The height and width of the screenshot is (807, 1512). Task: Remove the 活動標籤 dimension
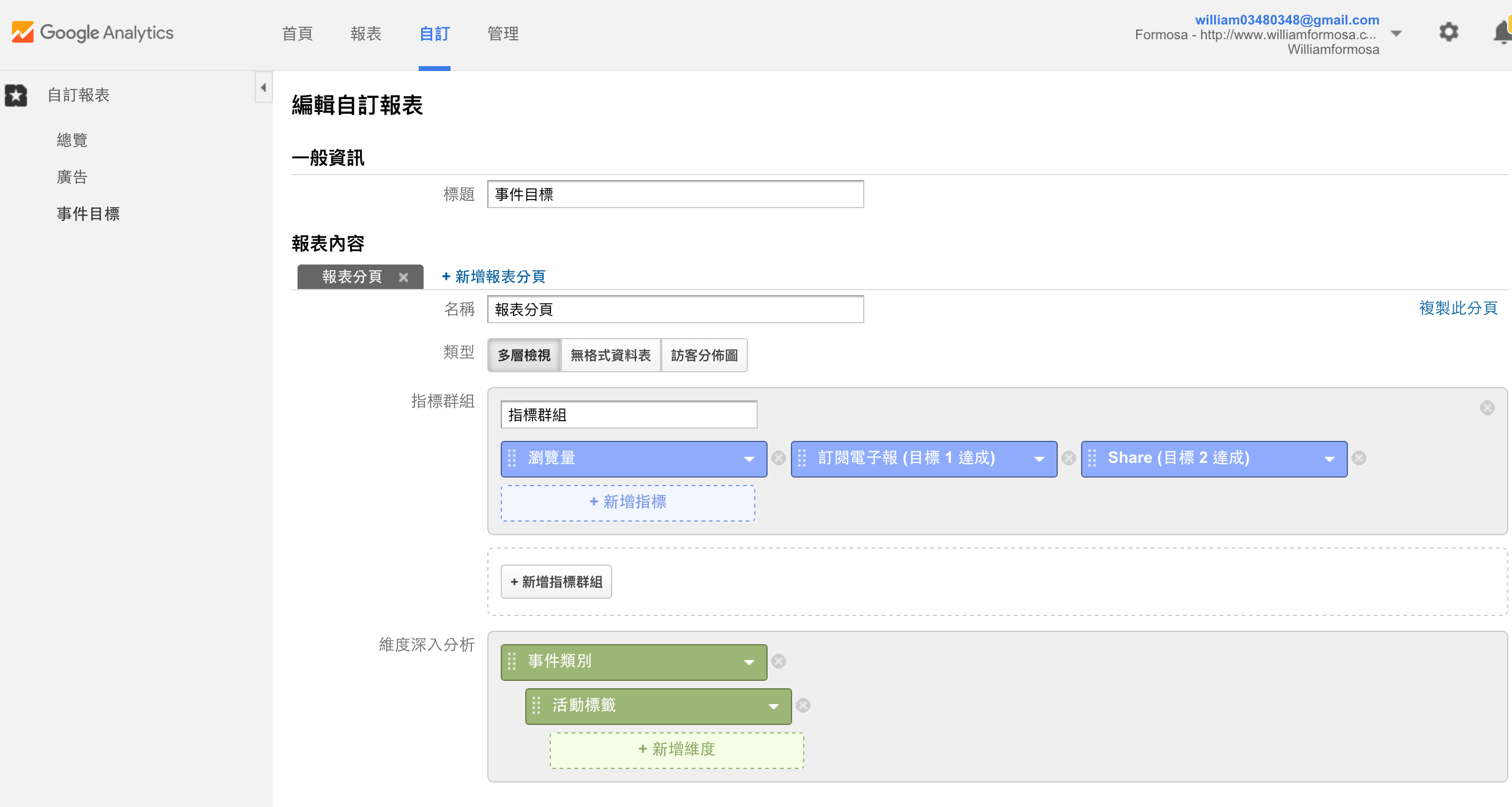[x=803, y=705]
